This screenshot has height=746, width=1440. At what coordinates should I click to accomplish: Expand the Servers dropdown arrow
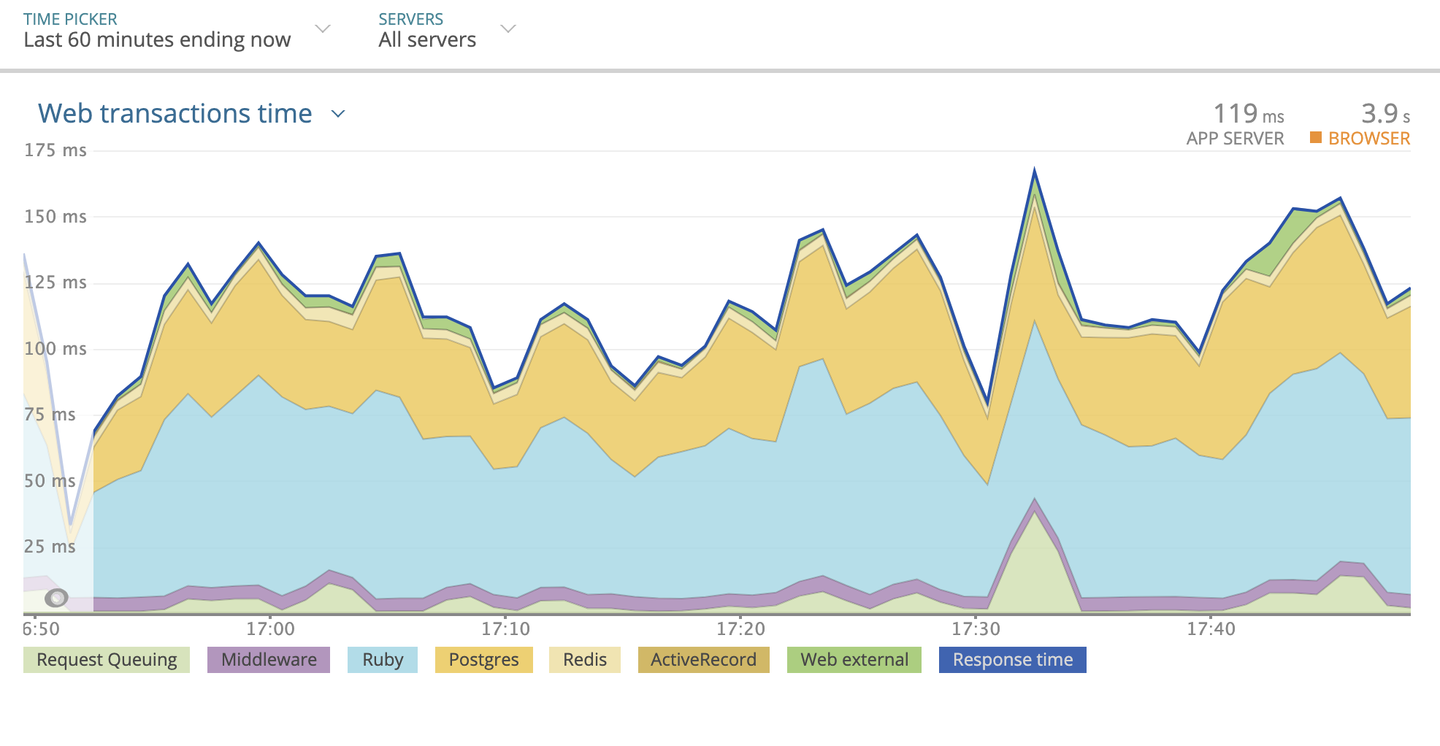coord(508,29)
